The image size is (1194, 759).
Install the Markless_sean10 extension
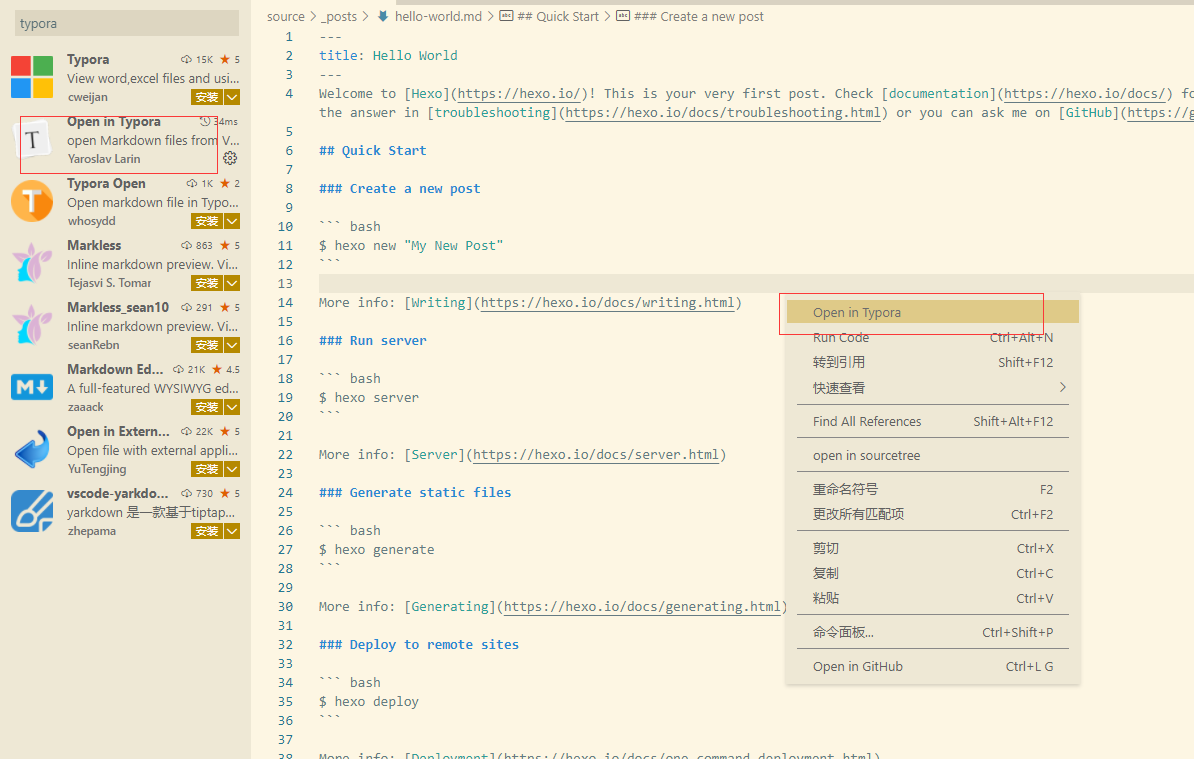207,346
